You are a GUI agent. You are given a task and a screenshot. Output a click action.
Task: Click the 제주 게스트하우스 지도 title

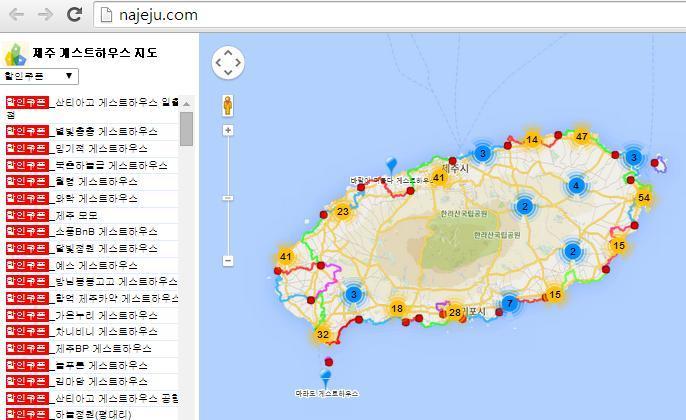click(95, 53)
